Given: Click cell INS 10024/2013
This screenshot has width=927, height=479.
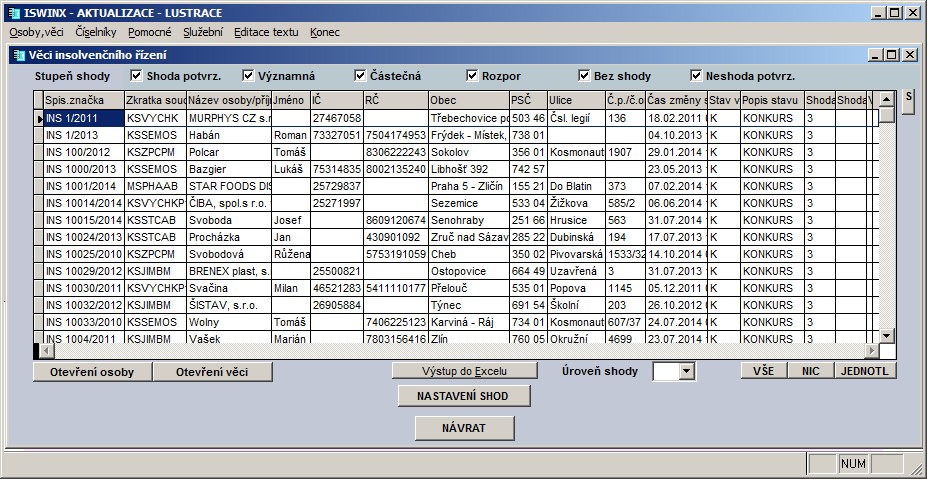Looking at the screenshot, I should click(x=84, y=237).
